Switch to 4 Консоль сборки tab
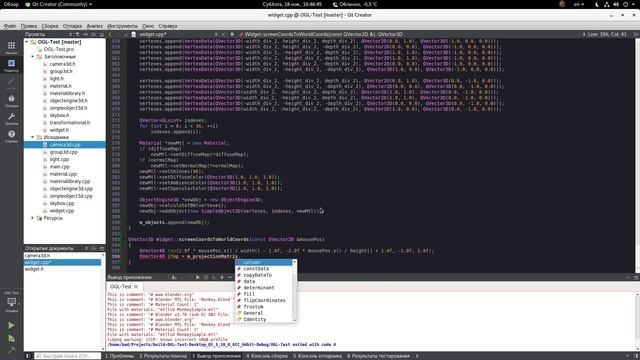 (267, 356)
